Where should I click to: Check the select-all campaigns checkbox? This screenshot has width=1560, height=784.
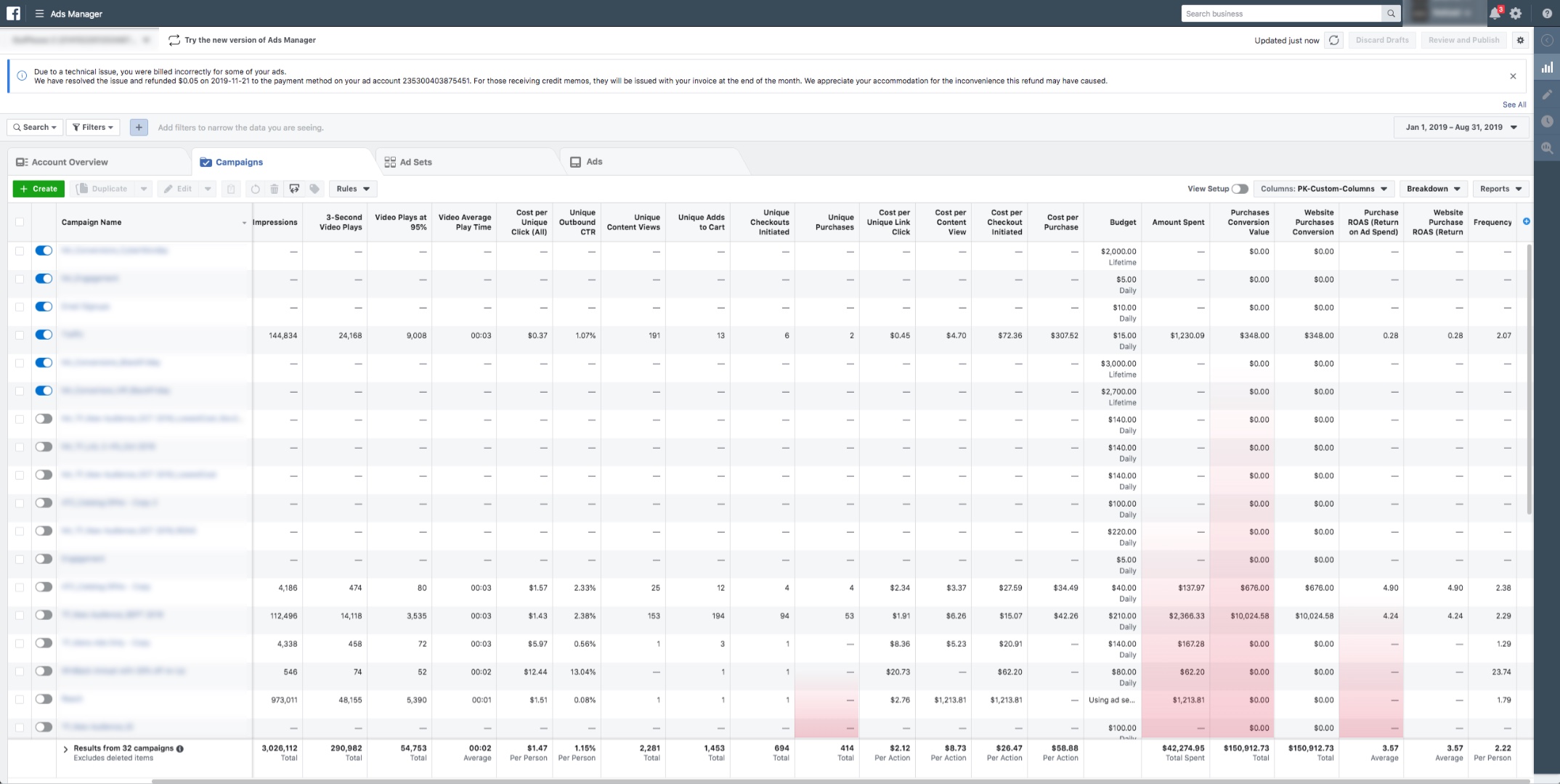tap(20, 222)
